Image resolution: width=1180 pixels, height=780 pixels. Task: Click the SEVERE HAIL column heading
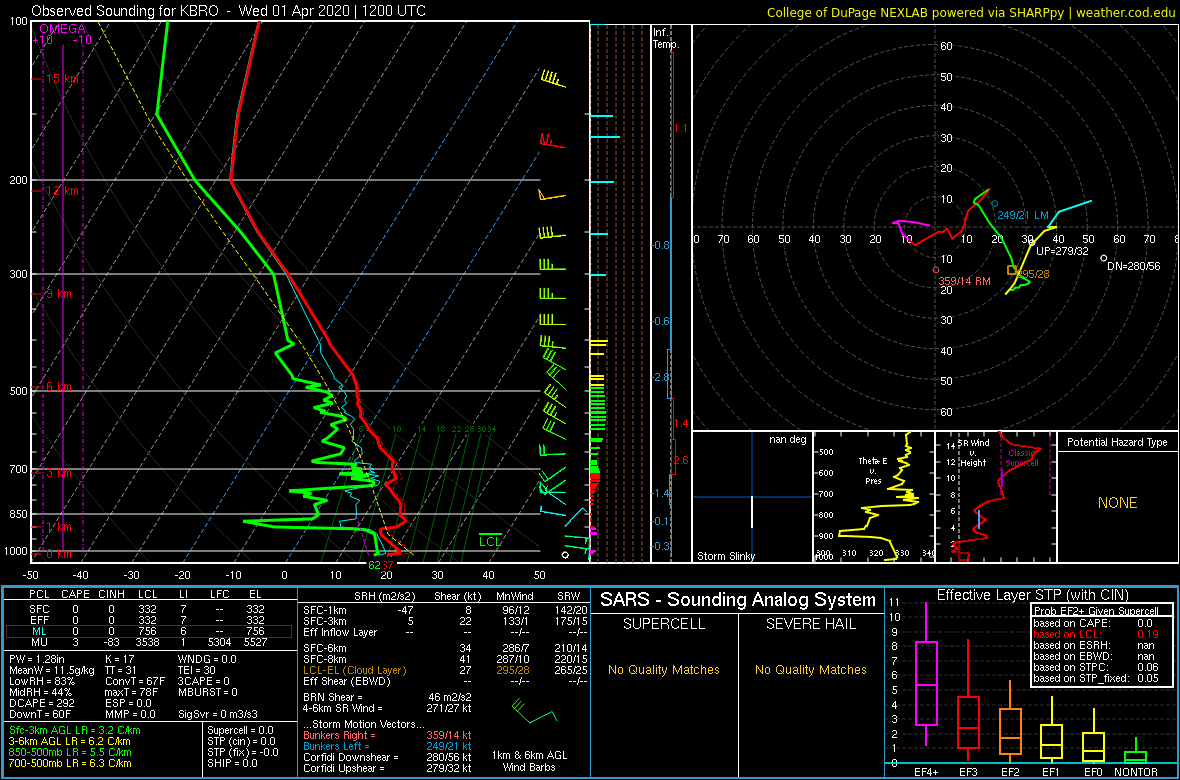(811, 626)
